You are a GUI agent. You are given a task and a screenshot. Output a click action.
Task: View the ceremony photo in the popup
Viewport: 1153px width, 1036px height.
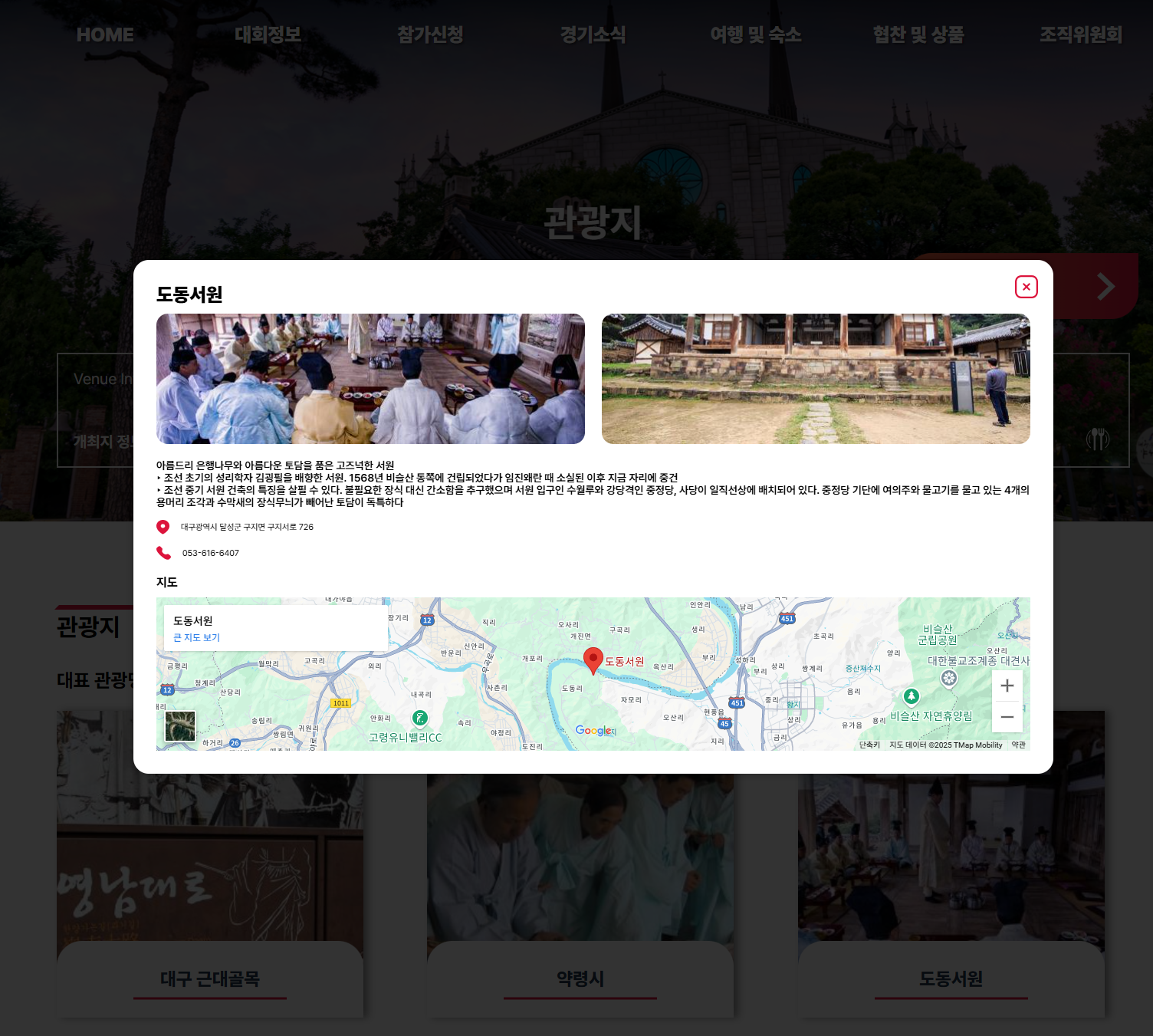pos(370,379)
